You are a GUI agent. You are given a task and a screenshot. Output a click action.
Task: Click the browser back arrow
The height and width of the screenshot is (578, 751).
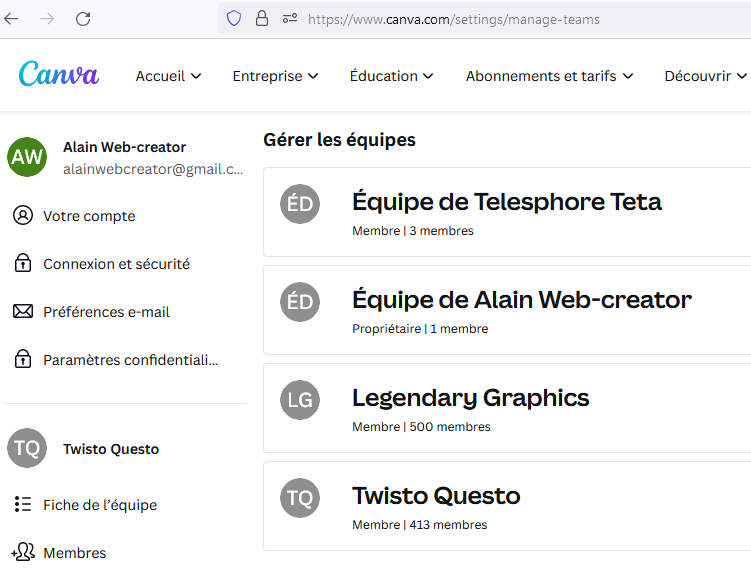pos(12,19)
